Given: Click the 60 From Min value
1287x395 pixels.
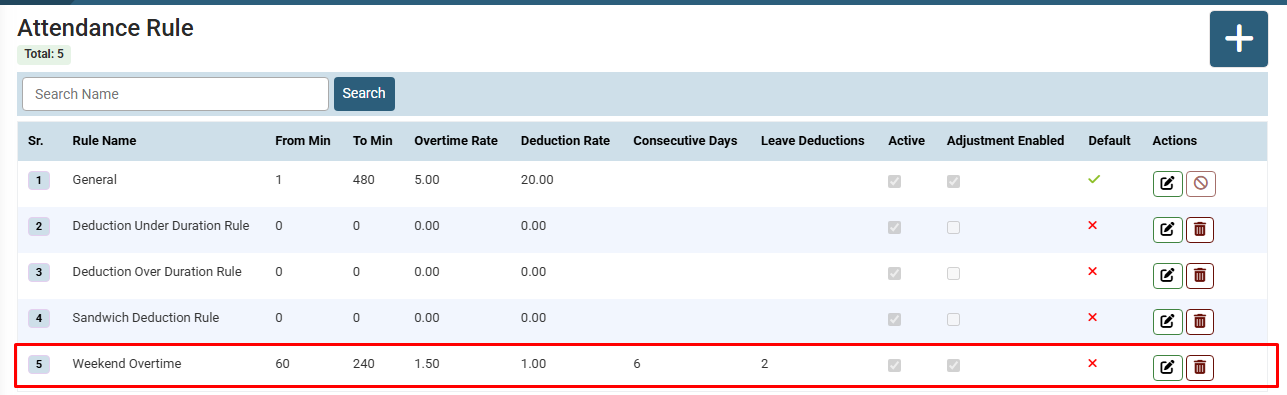Looking at the screenshot, I should click(283, 364).
